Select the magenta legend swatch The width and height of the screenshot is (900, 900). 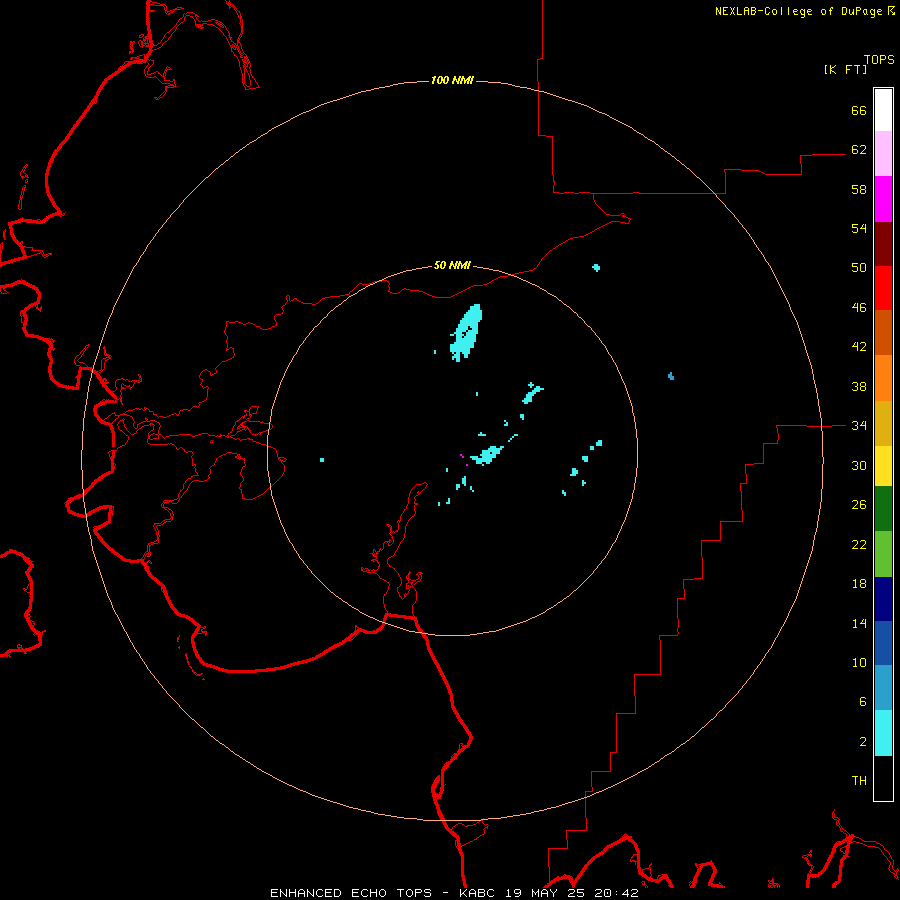(x=883, y=199)
